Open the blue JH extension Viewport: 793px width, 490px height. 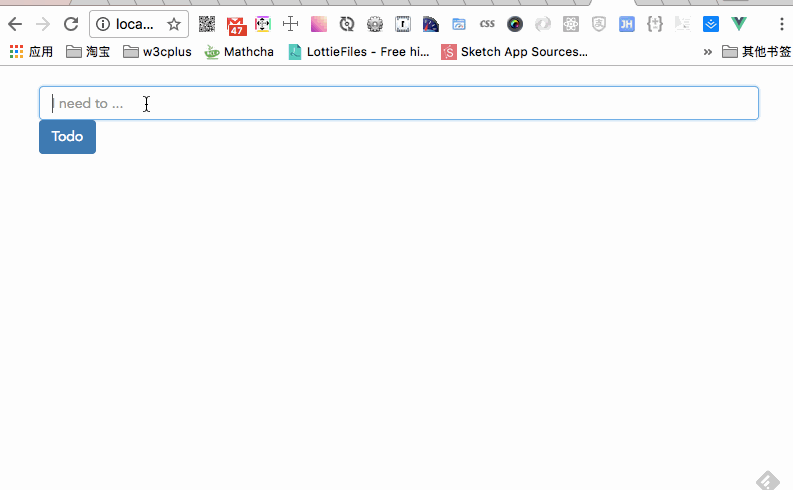(x=627, y=24)
